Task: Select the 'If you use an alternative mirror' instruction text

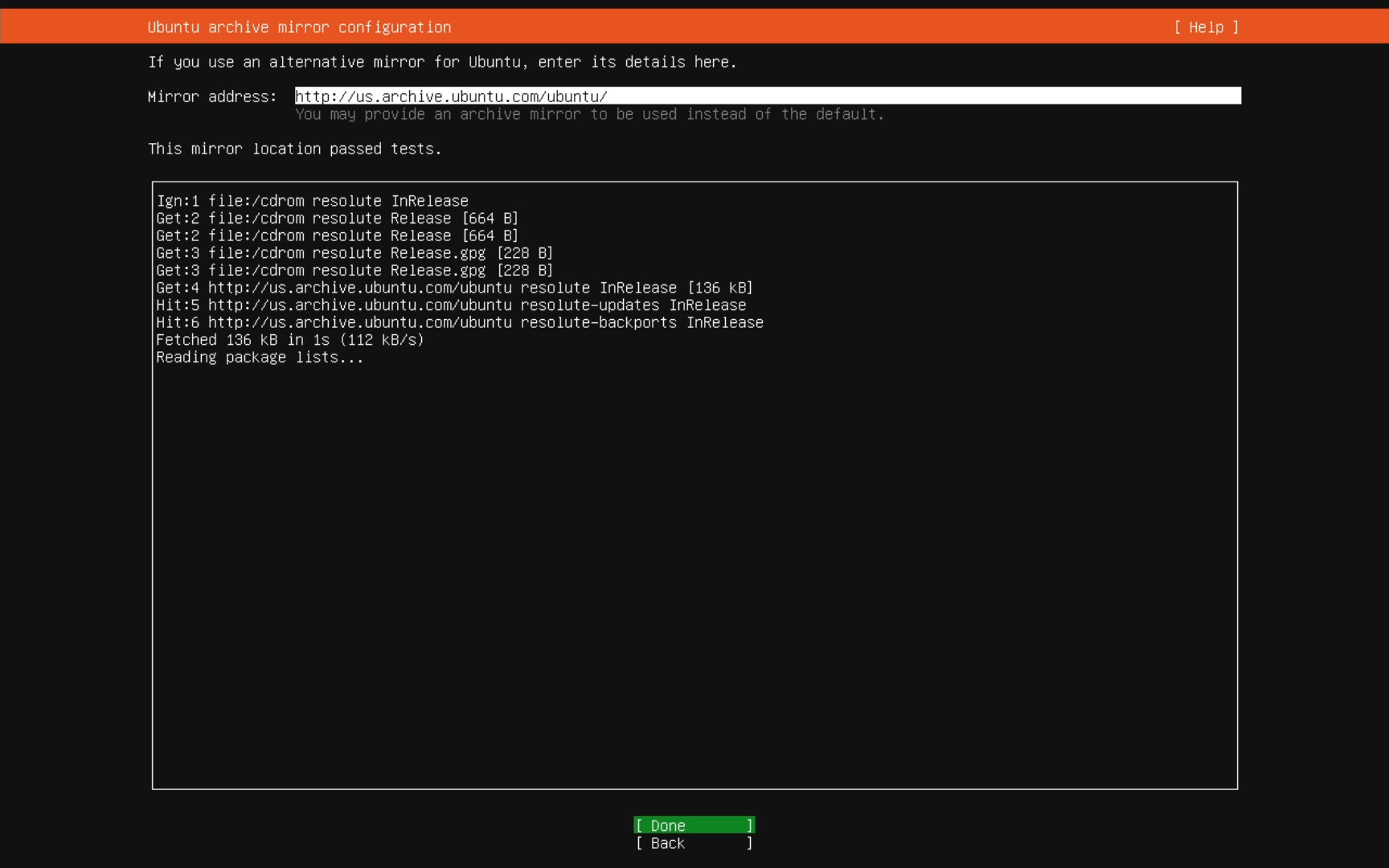Action: coord(441,62)
